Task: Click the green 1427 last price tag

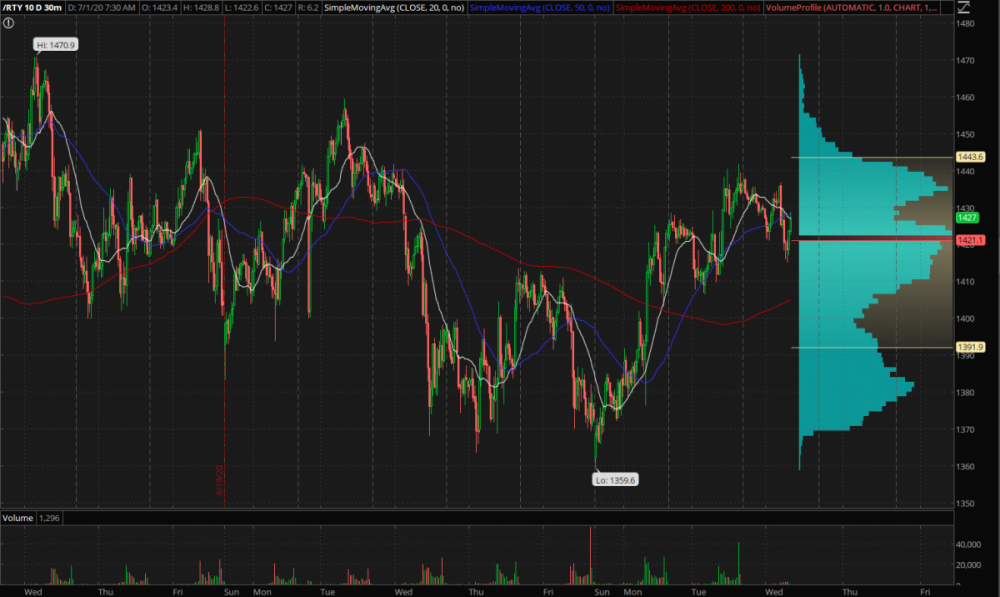Action: tap(967, 217)
